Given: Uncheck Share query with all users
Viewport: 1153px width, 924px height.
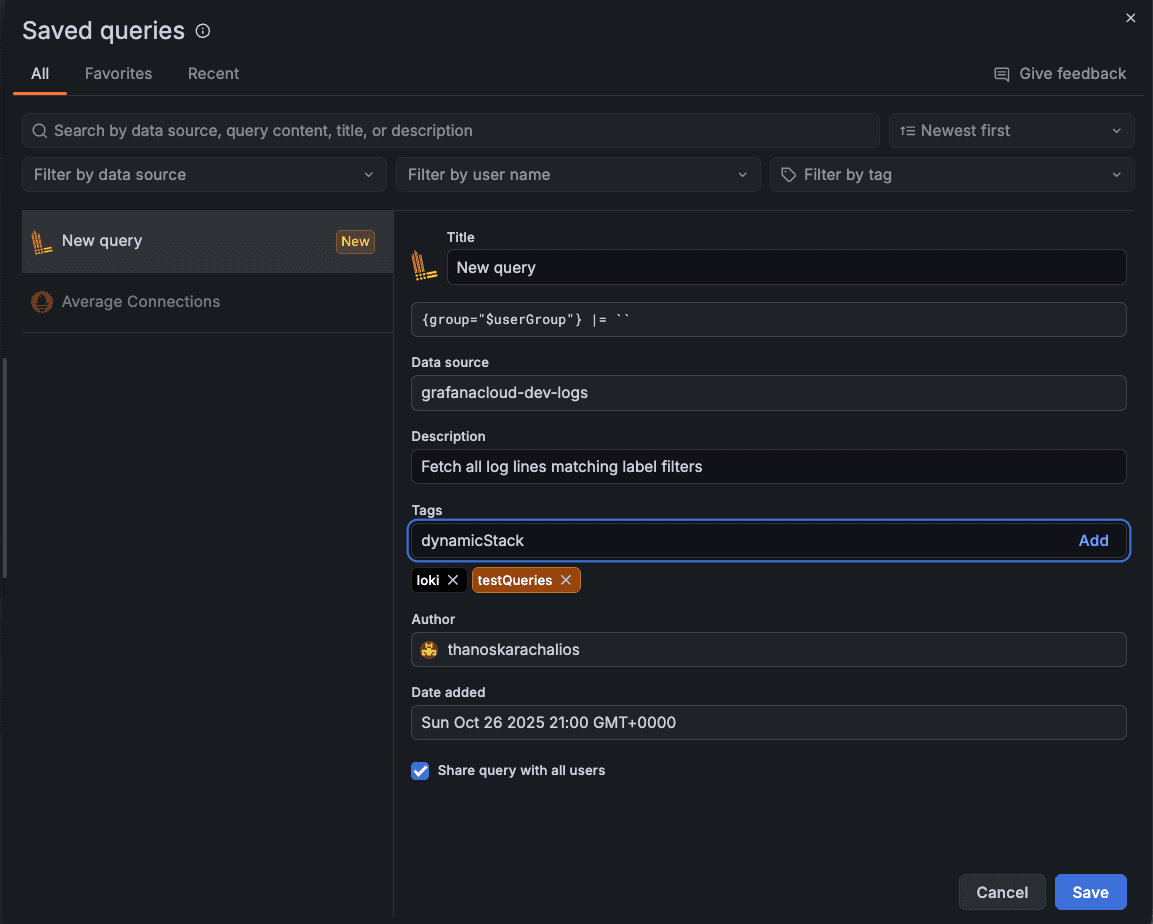Looking at the screenshot, I should click(x=420, y=771).
